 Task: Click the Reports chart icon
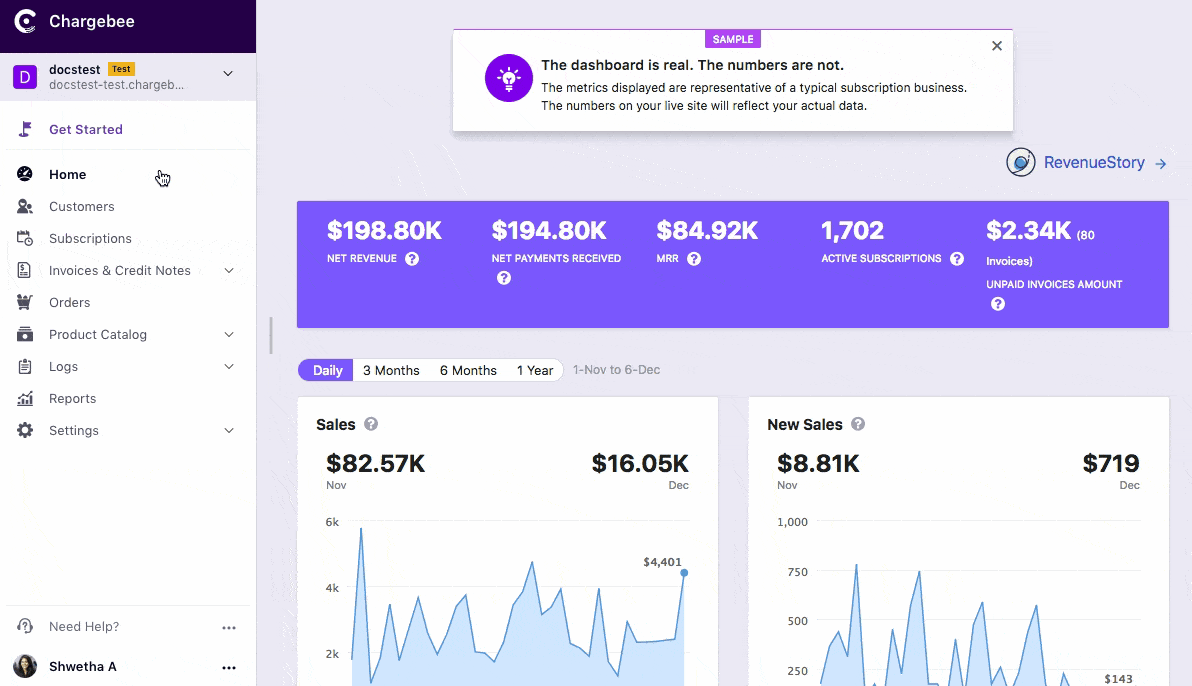tap(25, 399)
